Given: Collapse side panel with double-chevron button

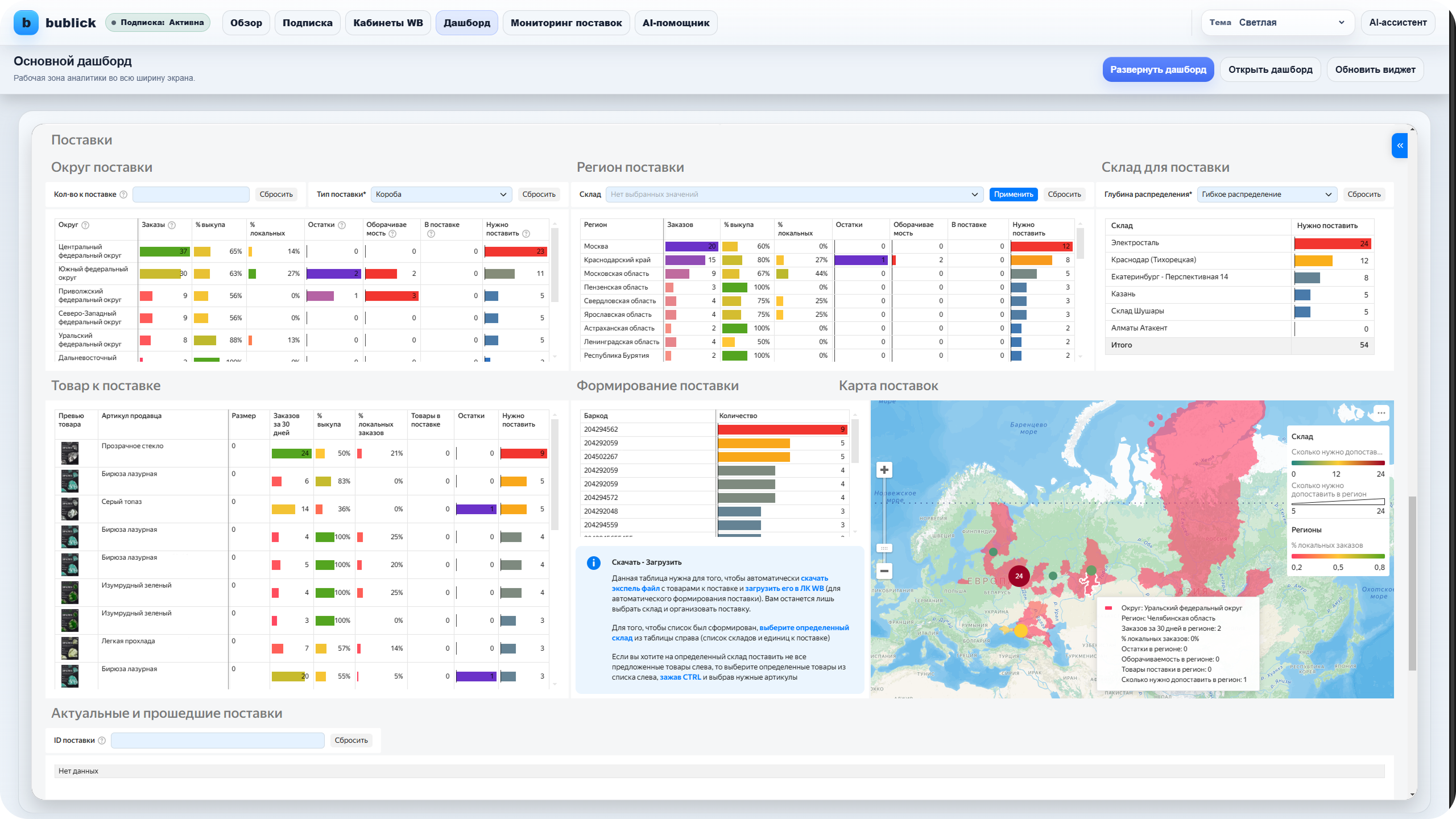Looking at the screenshot, I should click(1400, 146).
